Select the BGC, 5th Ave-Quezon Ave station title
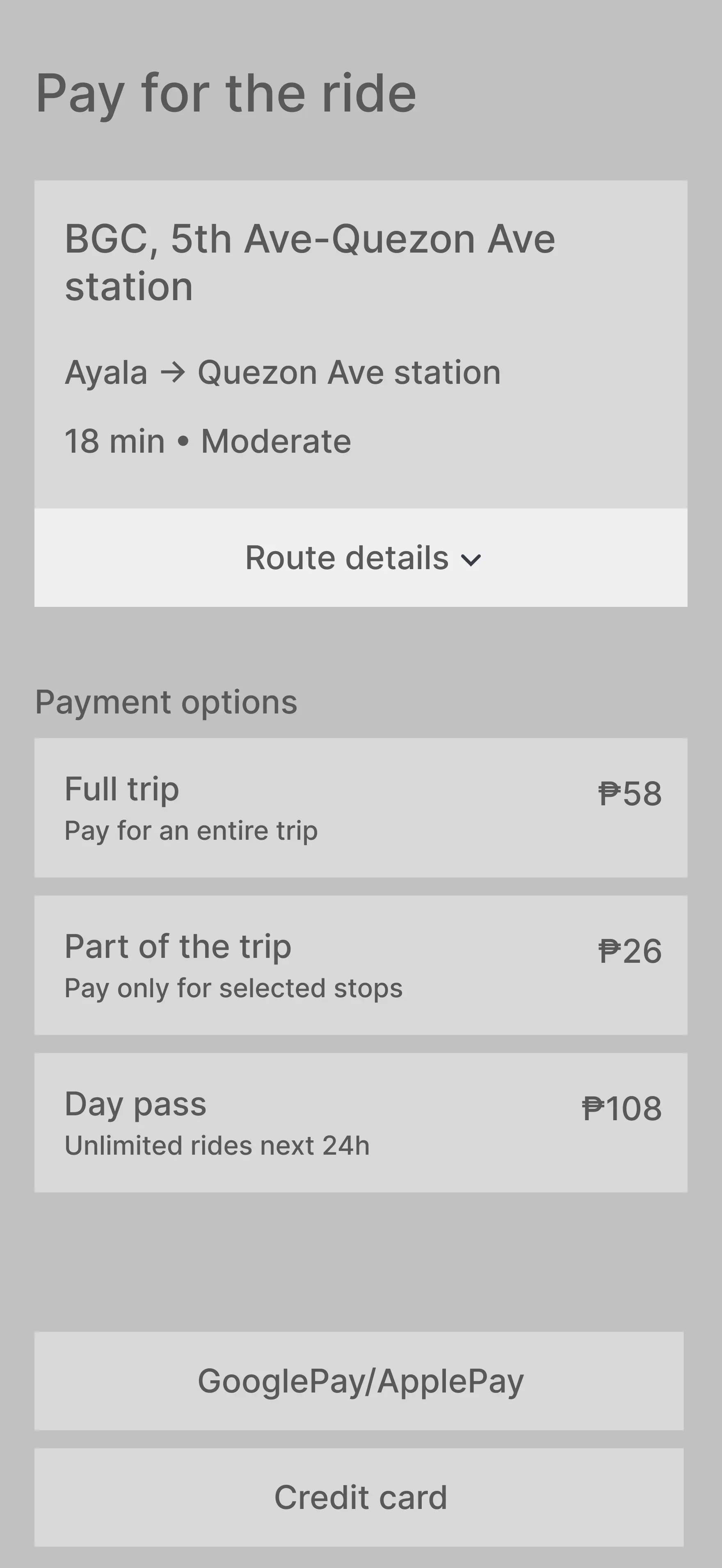 (310, 262)
